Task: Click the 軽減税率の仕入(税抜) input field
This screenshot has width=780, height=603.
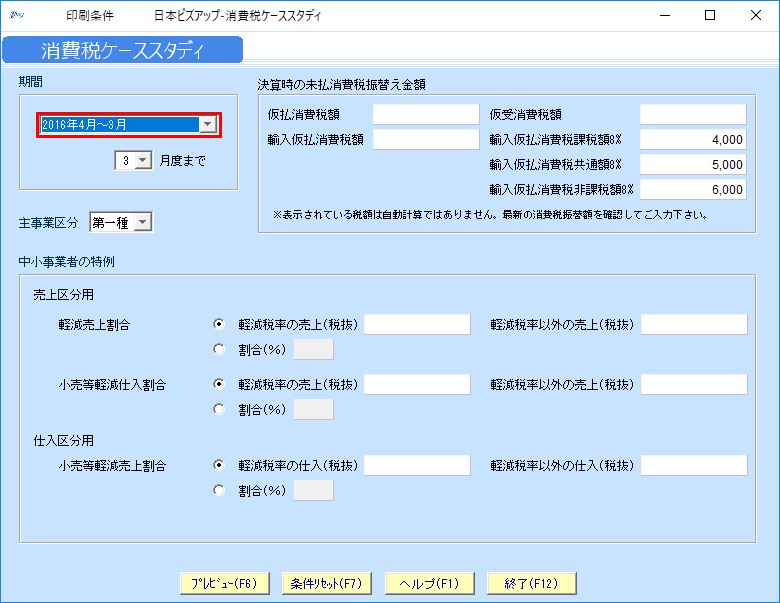Action: click(x=417, y=465)
